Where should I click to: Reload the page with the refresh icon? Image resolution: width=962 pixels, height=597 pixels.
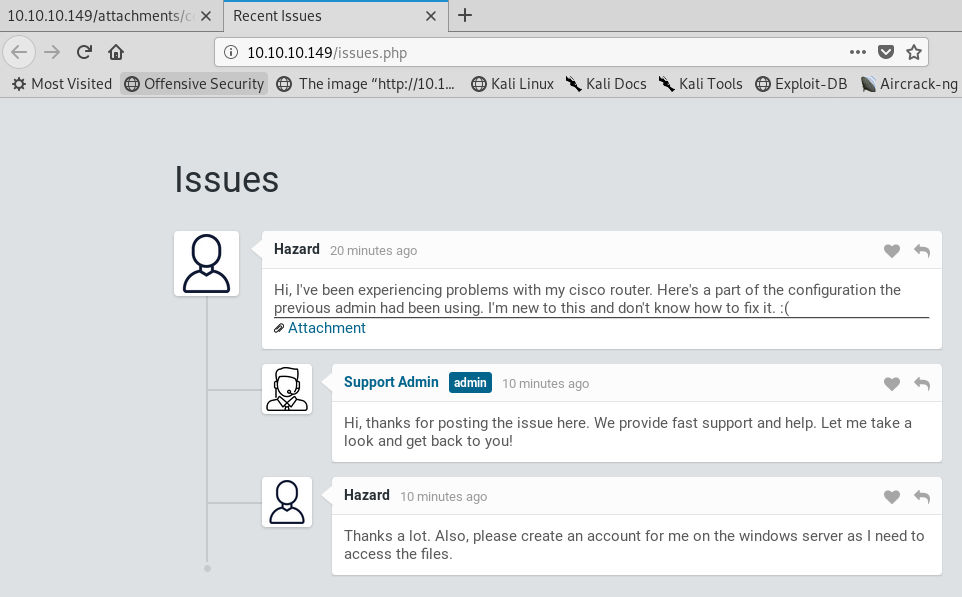coord(84,52)
